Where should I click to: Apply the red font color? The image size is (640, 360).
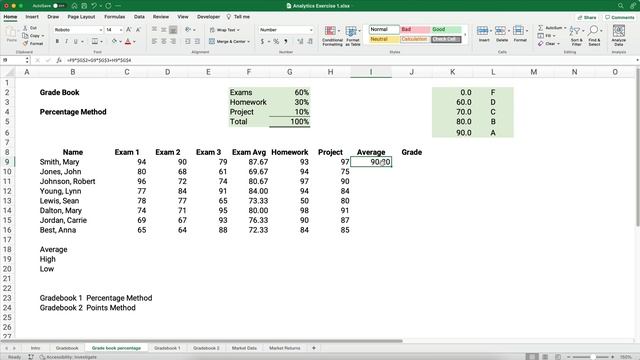click(x=128, y=41)
